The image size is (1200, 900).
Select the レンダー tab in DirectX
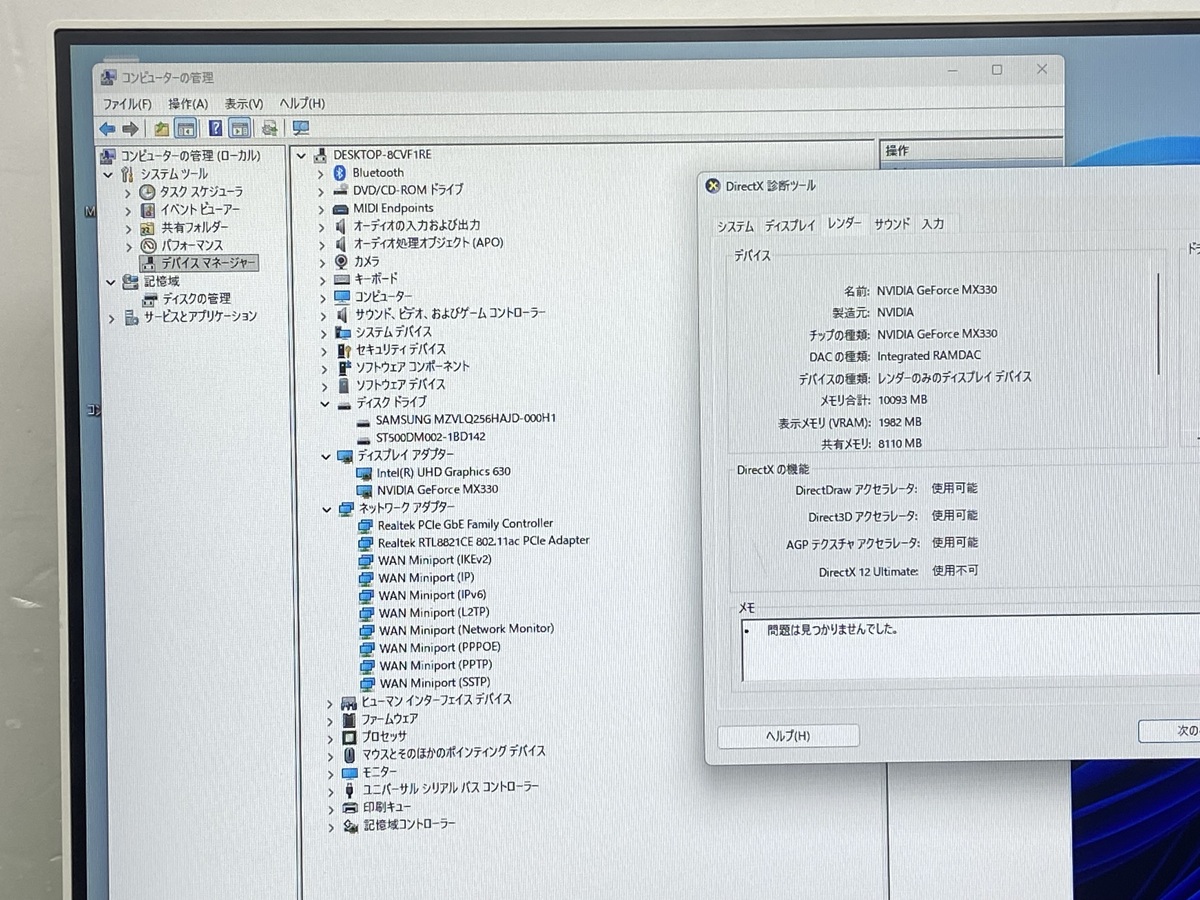pos(844,224)
